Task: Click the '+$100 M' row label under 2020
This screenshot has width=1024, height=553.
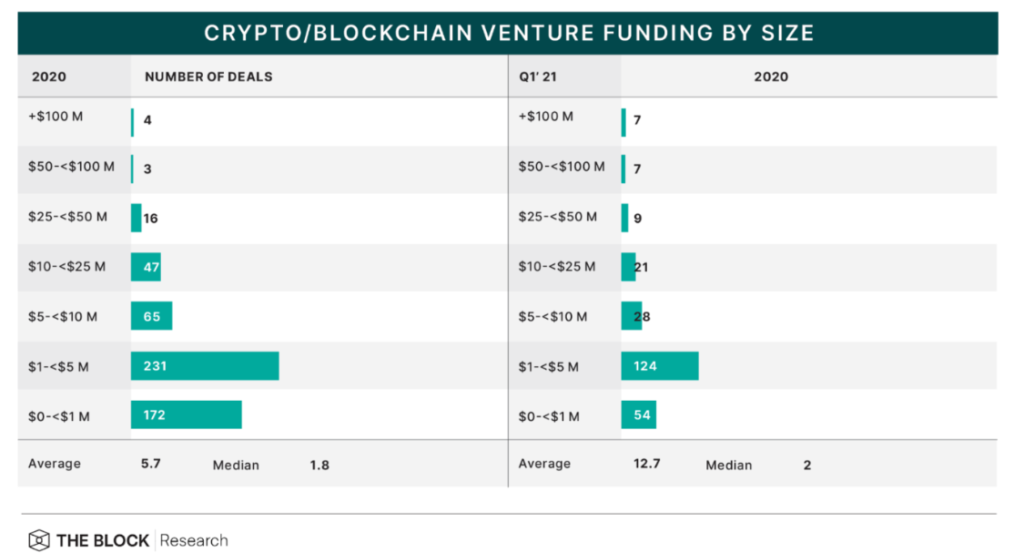Action: pyautogui.click(x=56, y=117)
